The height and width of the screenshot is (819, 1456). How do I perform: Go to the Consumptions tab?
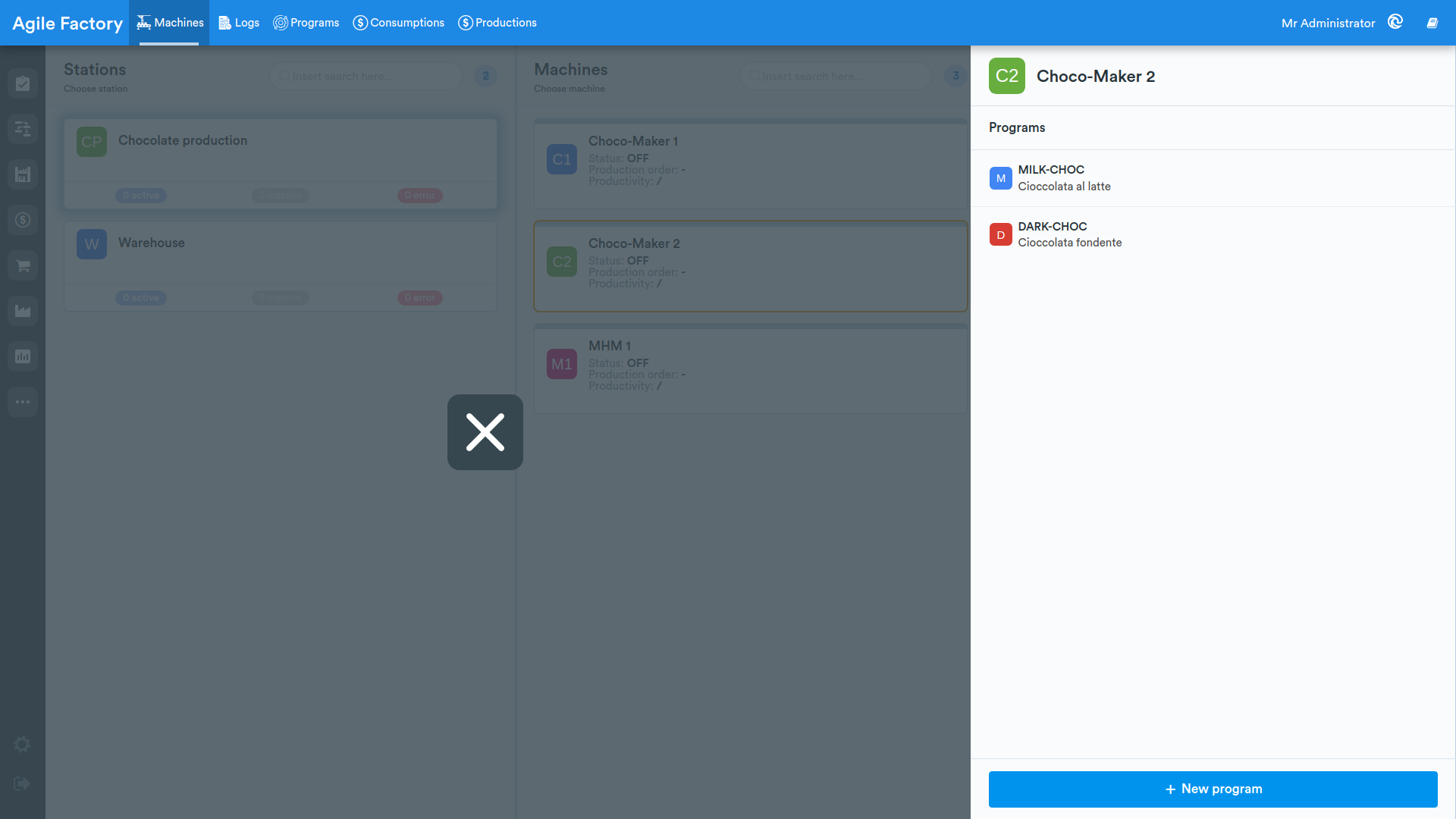[399, 23]
